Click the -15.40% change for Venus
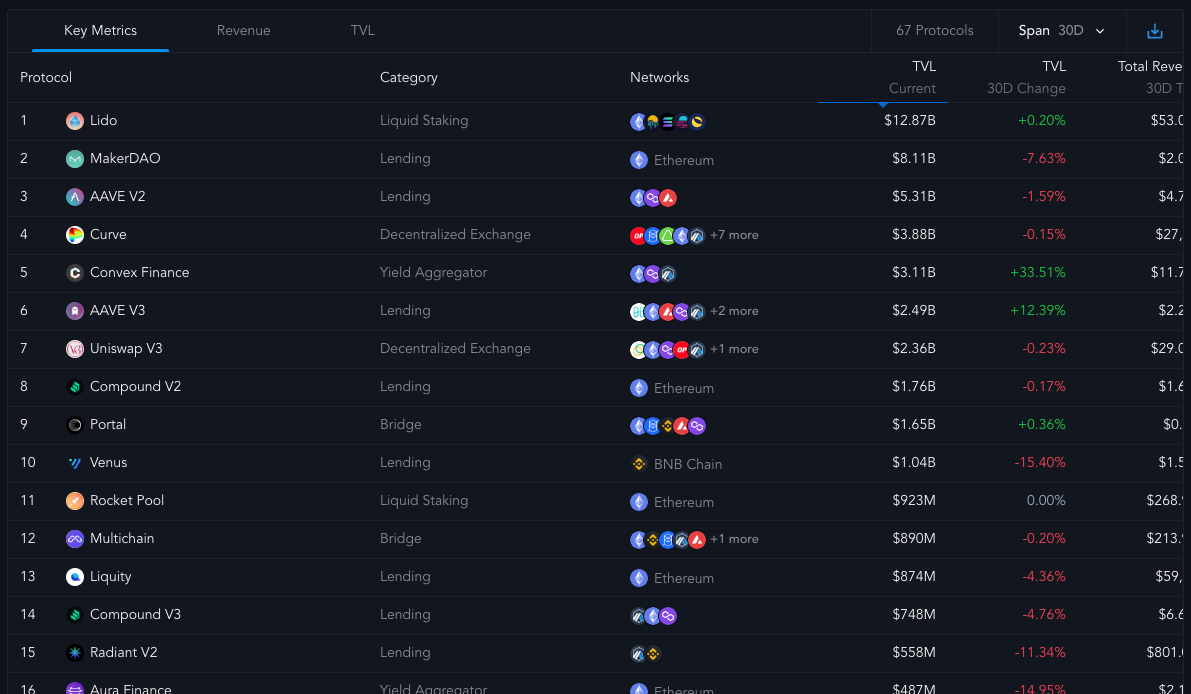The height and width of the screenshot is (694, 1191). (x=1040, y=462)
